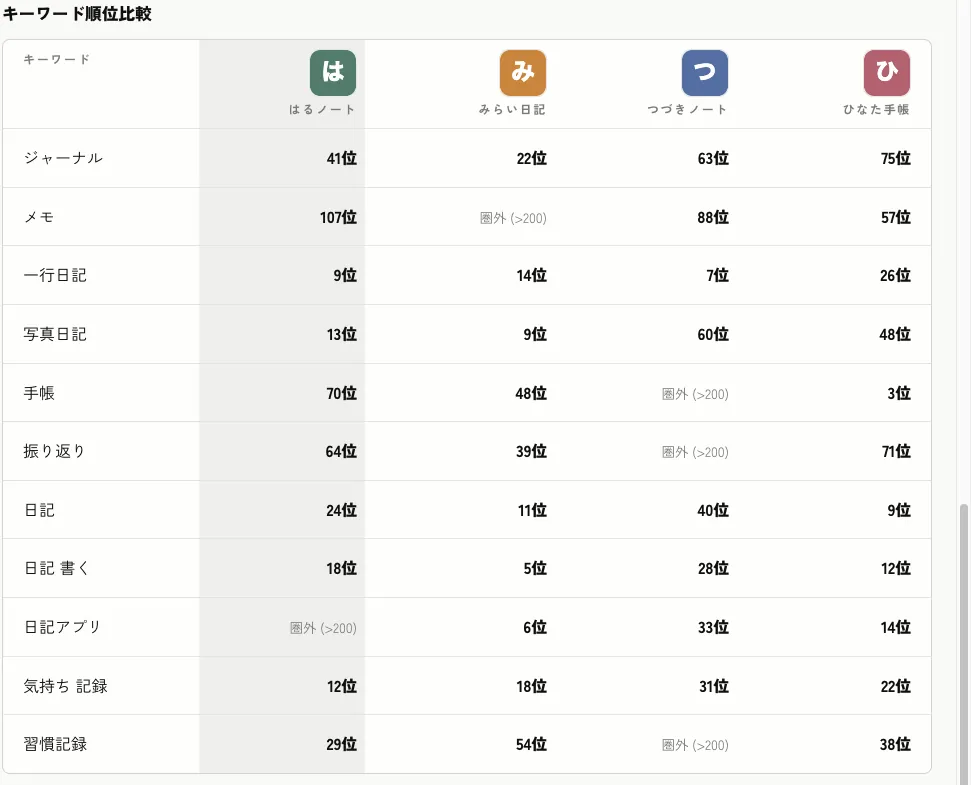Select the はるノート column label

tap(322, 110)
